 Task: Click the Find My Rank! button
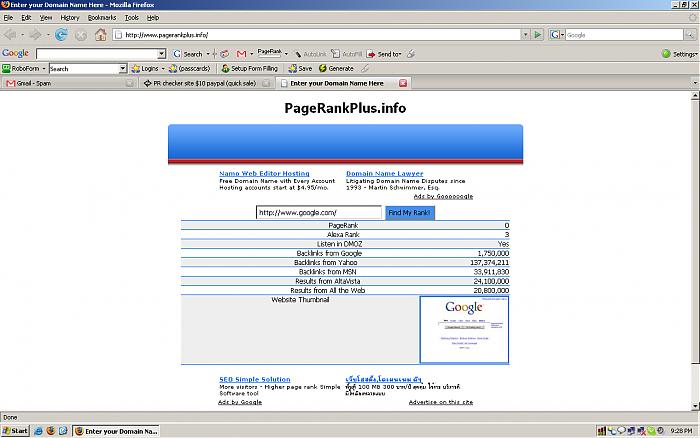[x=409, y=212]
